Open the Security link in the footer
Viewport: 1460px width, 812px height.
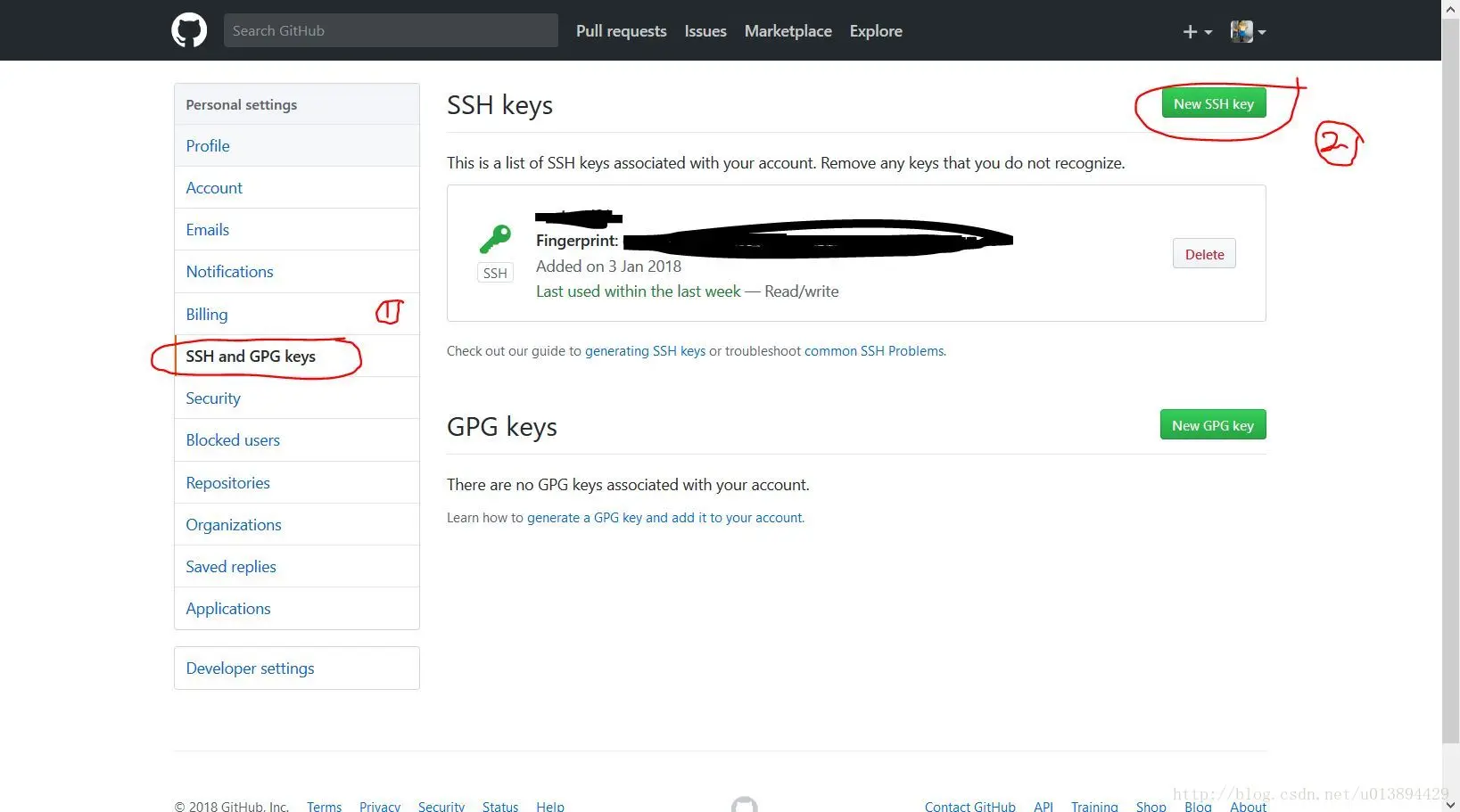point(441,806)
